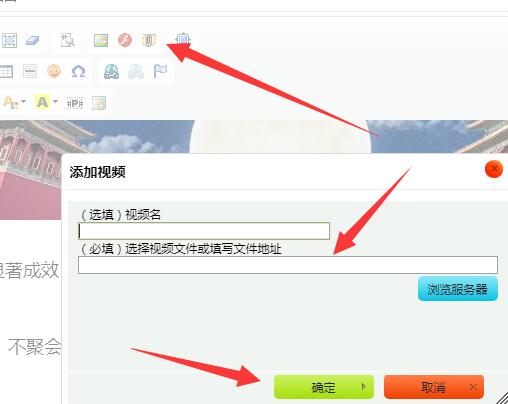Click the optional video name input field

point(204,231)
